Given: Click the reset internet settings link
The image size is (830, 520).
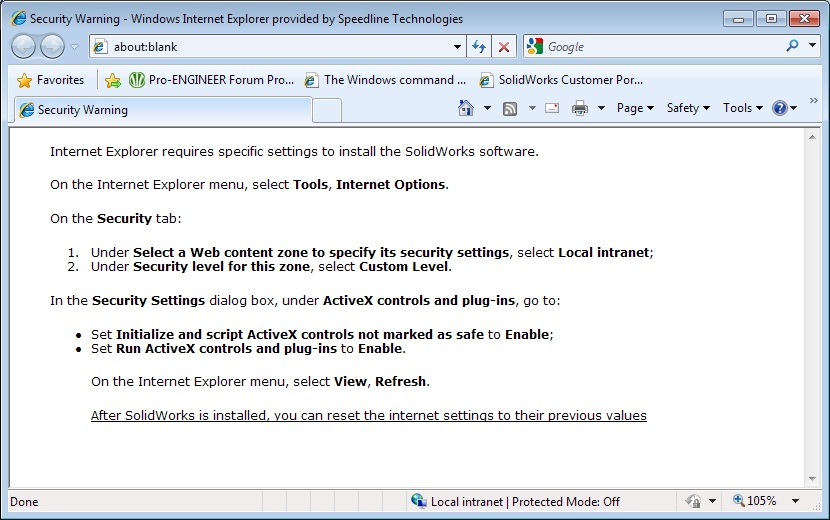Looking at the screenshot, I should (368, 415).
